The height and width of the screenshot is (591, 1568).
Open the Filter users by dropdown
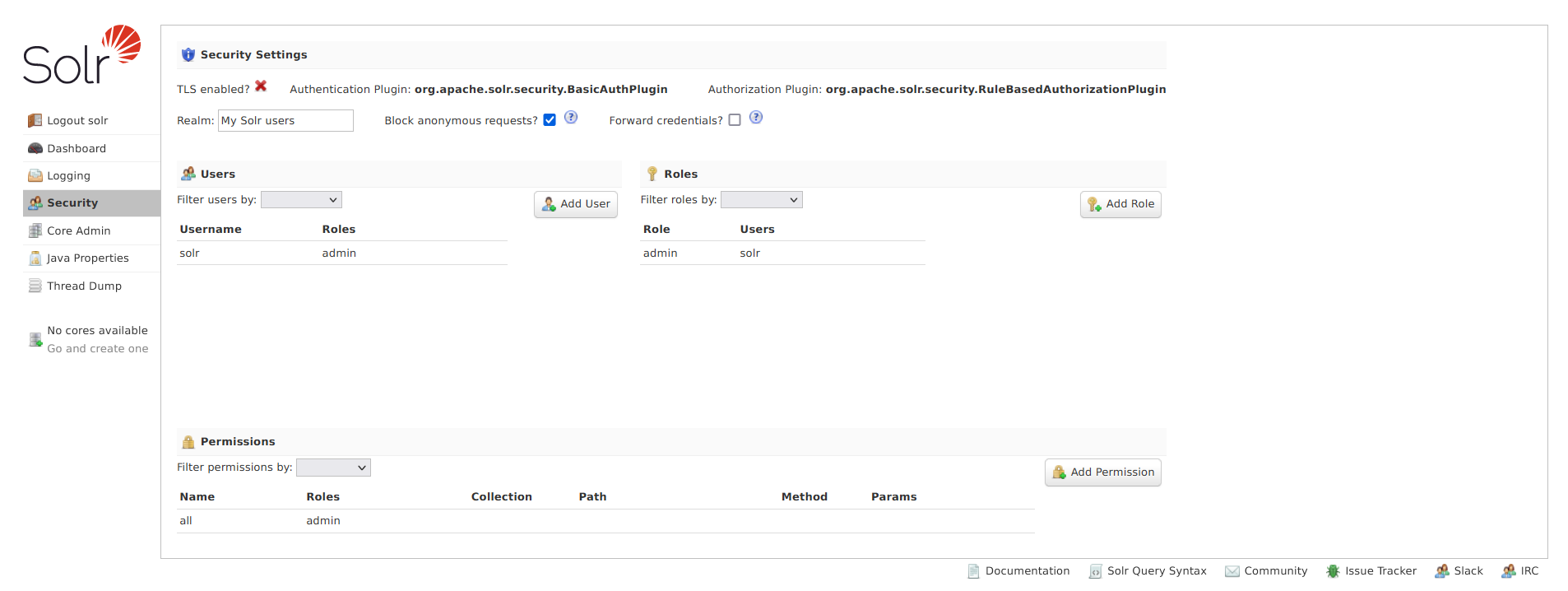tap(301, 200)
